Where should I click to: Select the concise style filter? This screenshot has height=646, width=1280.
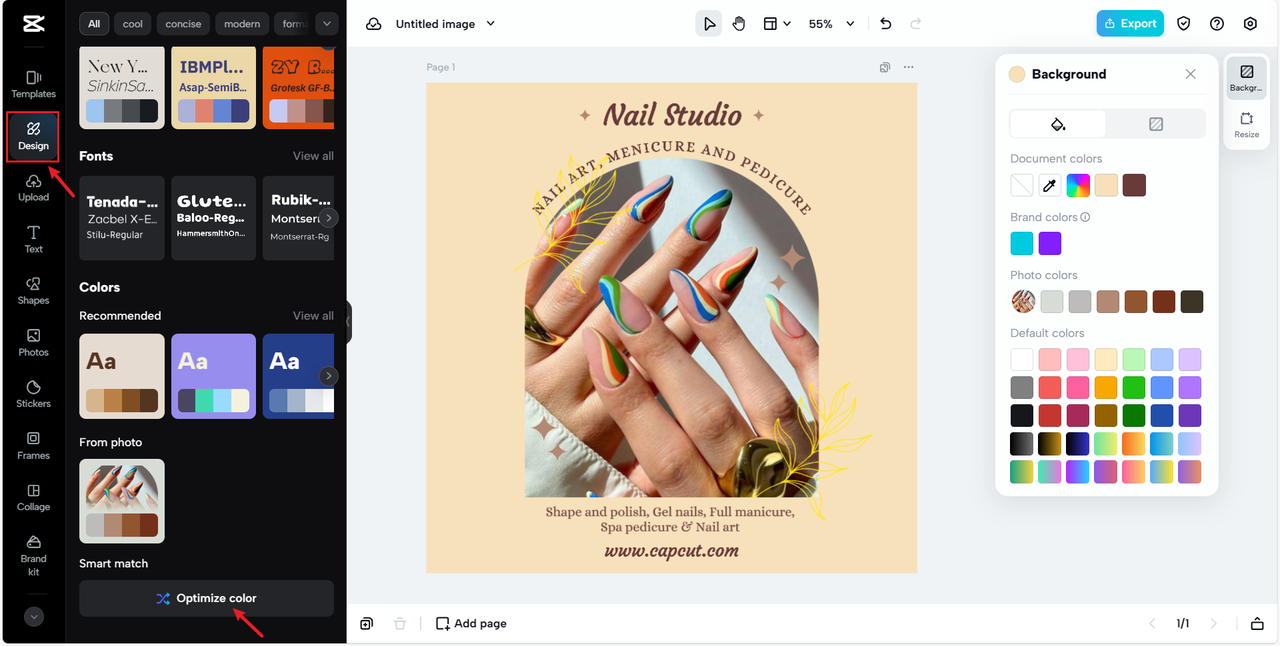183,23
